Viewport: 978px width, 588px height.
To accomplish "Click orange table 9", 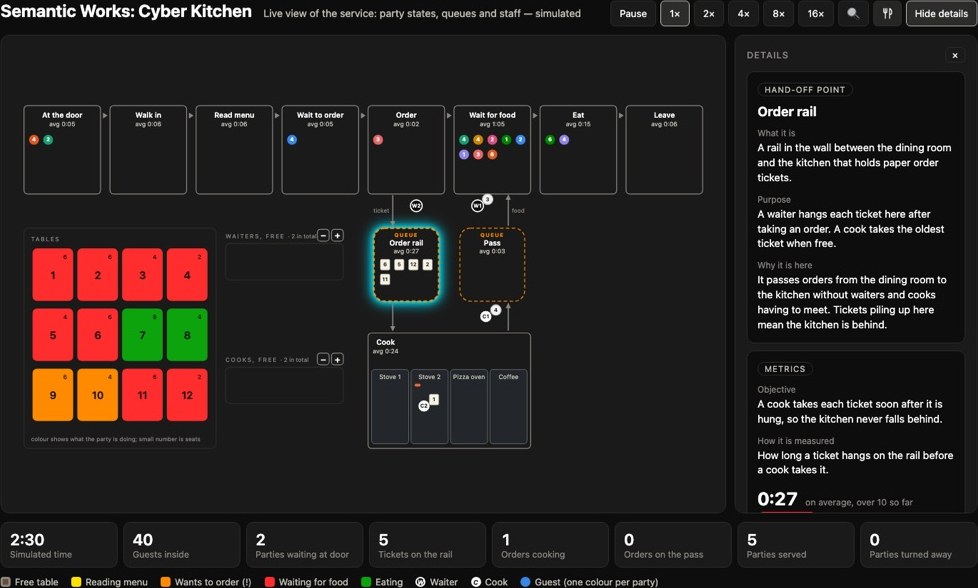I will point(53,395).
